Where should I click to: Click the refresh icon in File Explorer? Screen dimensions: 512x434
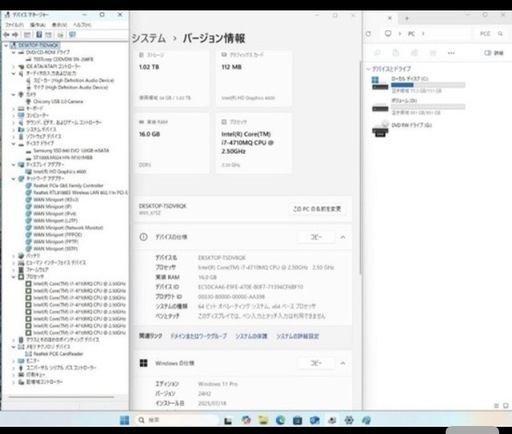(x=368, y=34)
